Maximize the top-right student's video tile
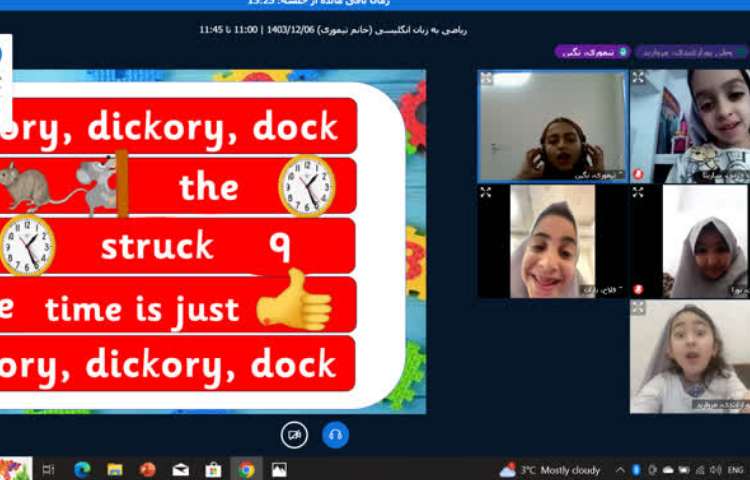The image size is (750, 480). (638, 77)
